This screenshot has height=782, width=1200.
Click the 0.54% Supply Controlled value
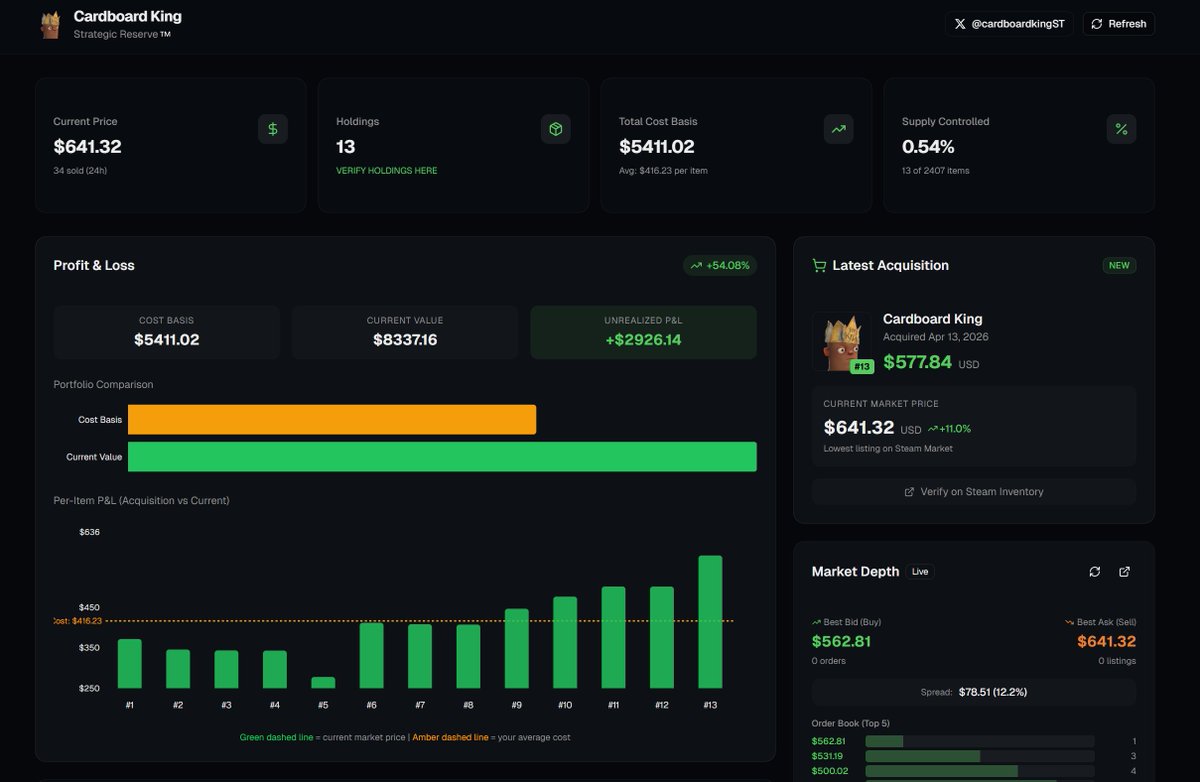click(928, 147)
